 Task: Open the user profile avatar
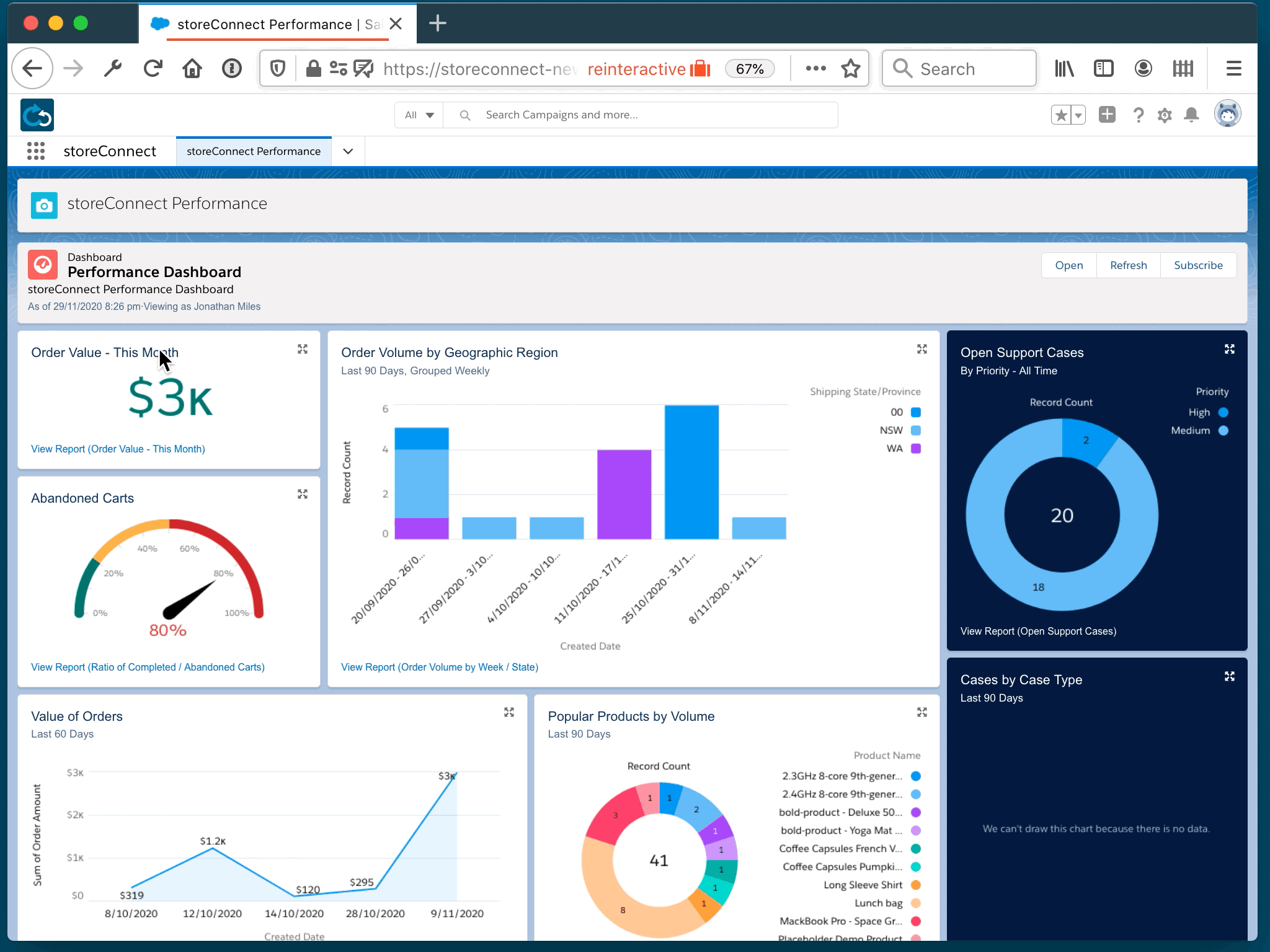tap(1227, 114)
